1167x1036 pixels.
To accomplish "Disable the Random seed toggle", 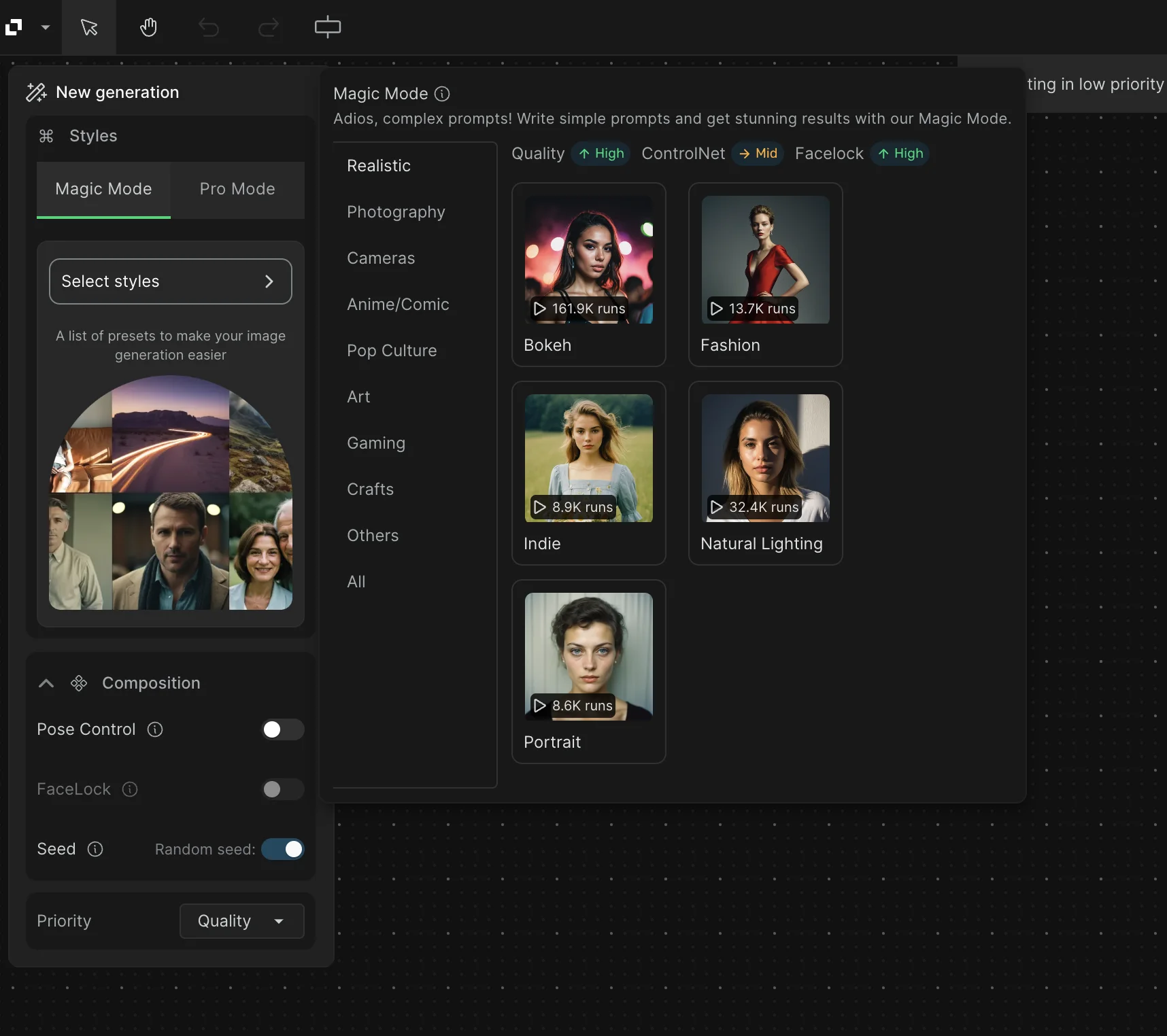I will [283, 849].
